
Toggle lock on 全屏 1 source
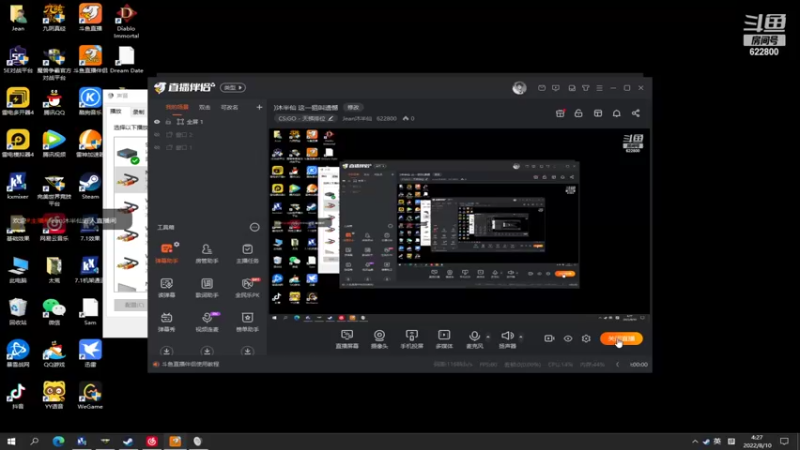tap(168, 122)
